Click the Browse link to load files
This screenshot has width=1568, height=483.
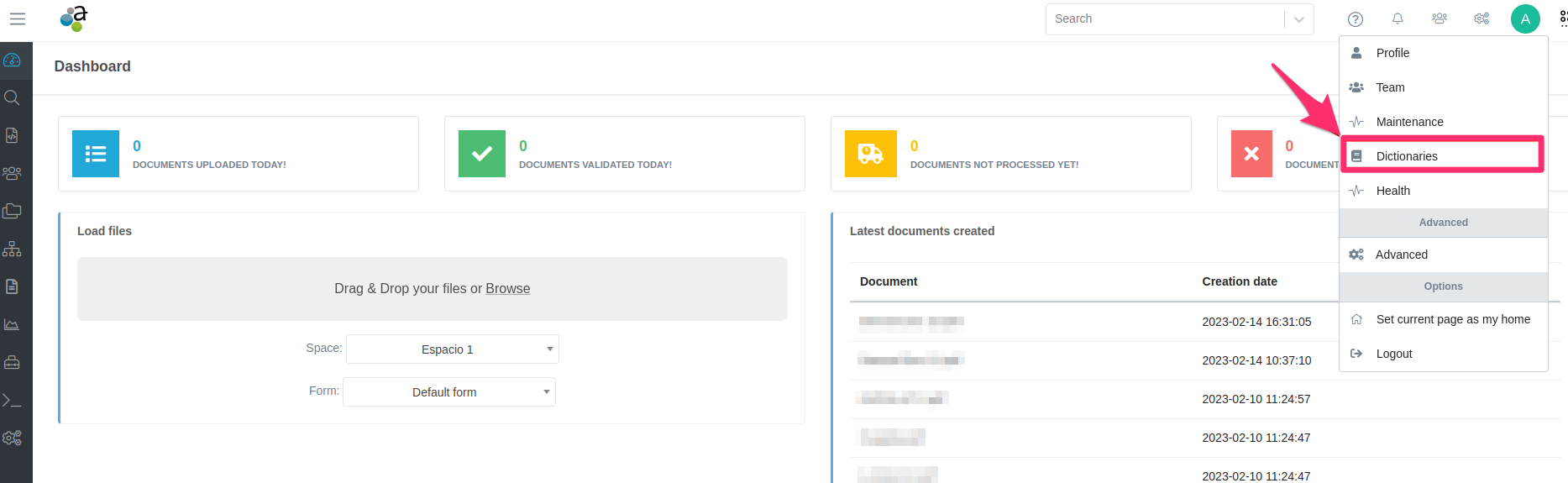(507, 288)
